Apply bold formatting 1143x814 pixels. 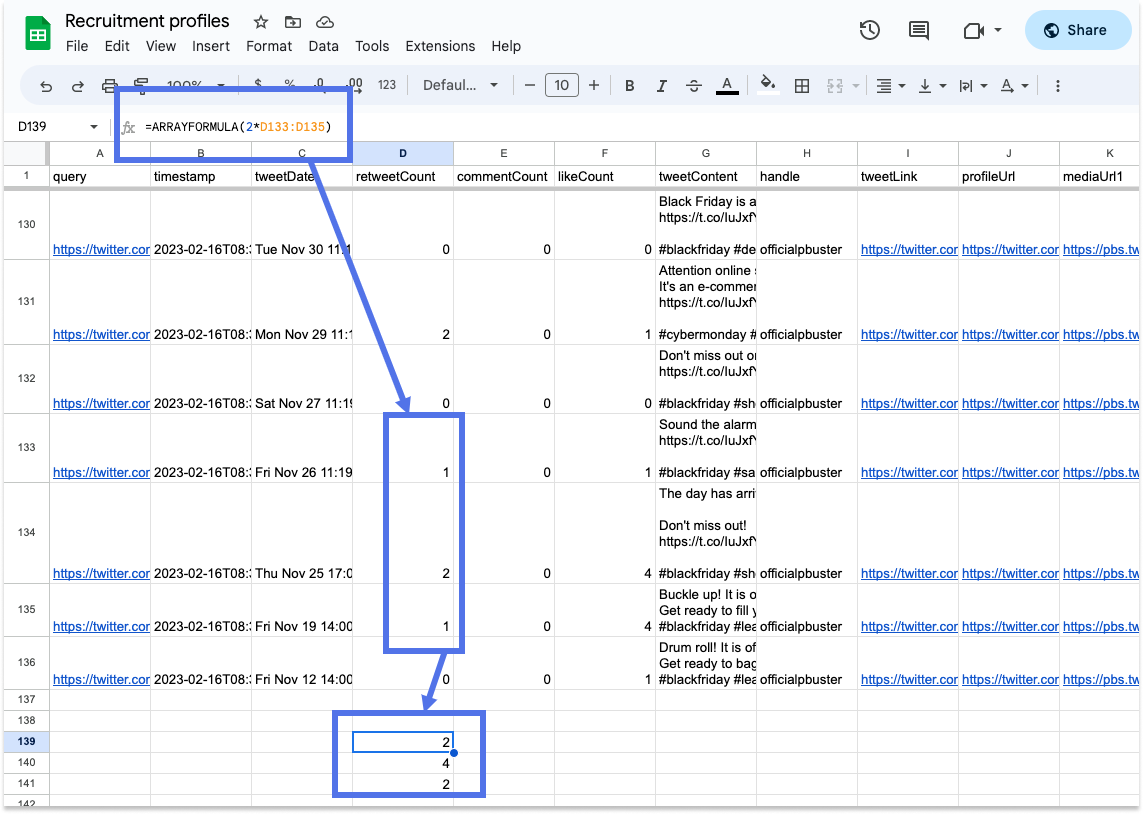[629, 86]
